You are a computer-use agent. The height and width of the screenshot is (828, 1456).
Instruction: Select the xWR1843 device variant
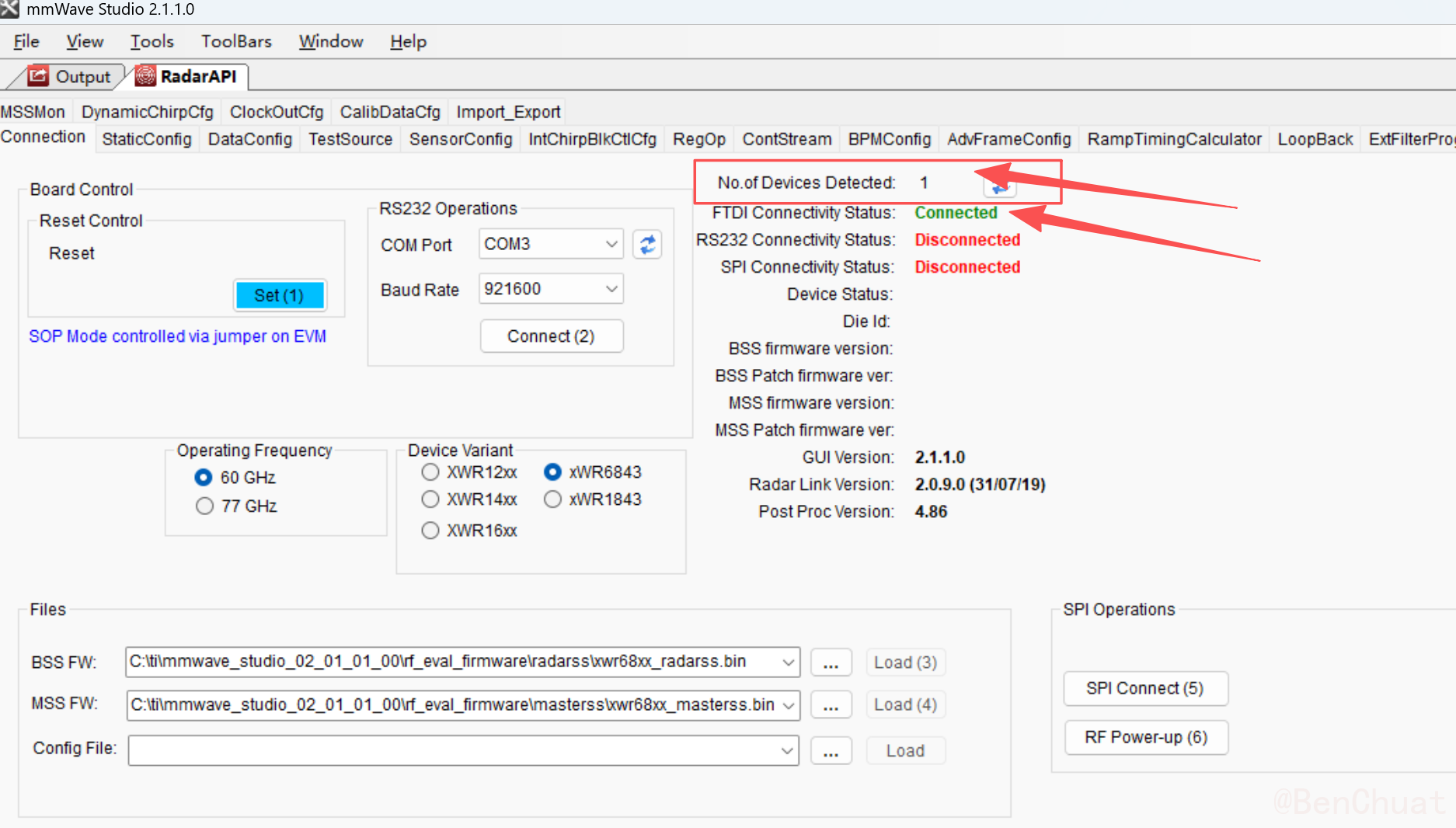click(552, 499)
